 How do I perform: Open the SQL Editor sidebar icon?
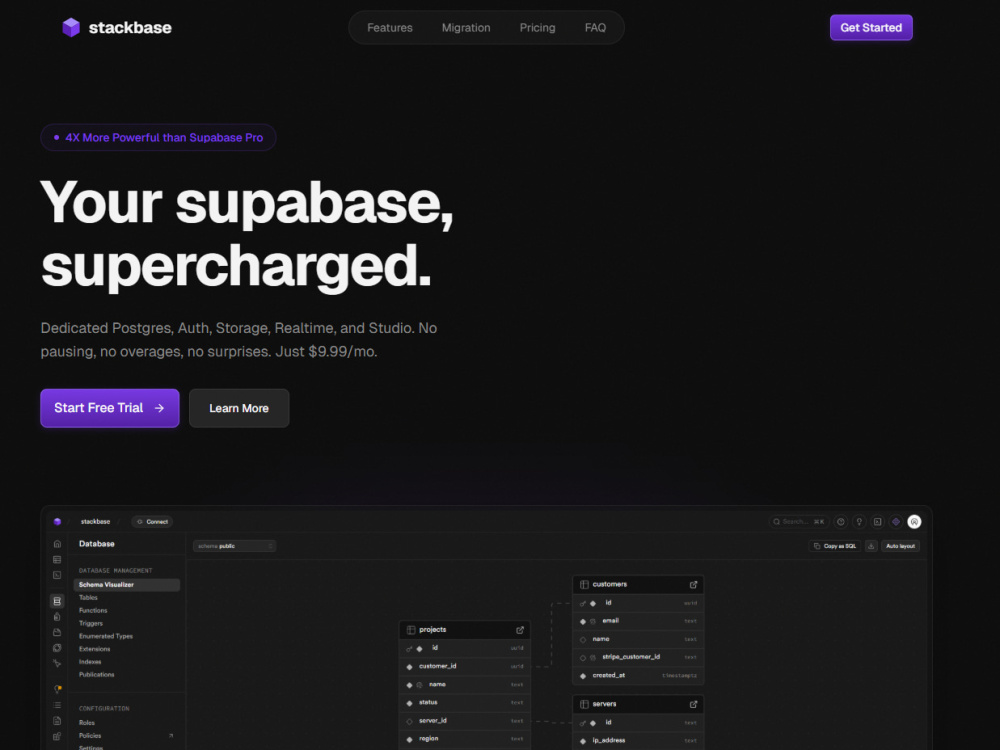pyautogui.click(x=57, y=575)
